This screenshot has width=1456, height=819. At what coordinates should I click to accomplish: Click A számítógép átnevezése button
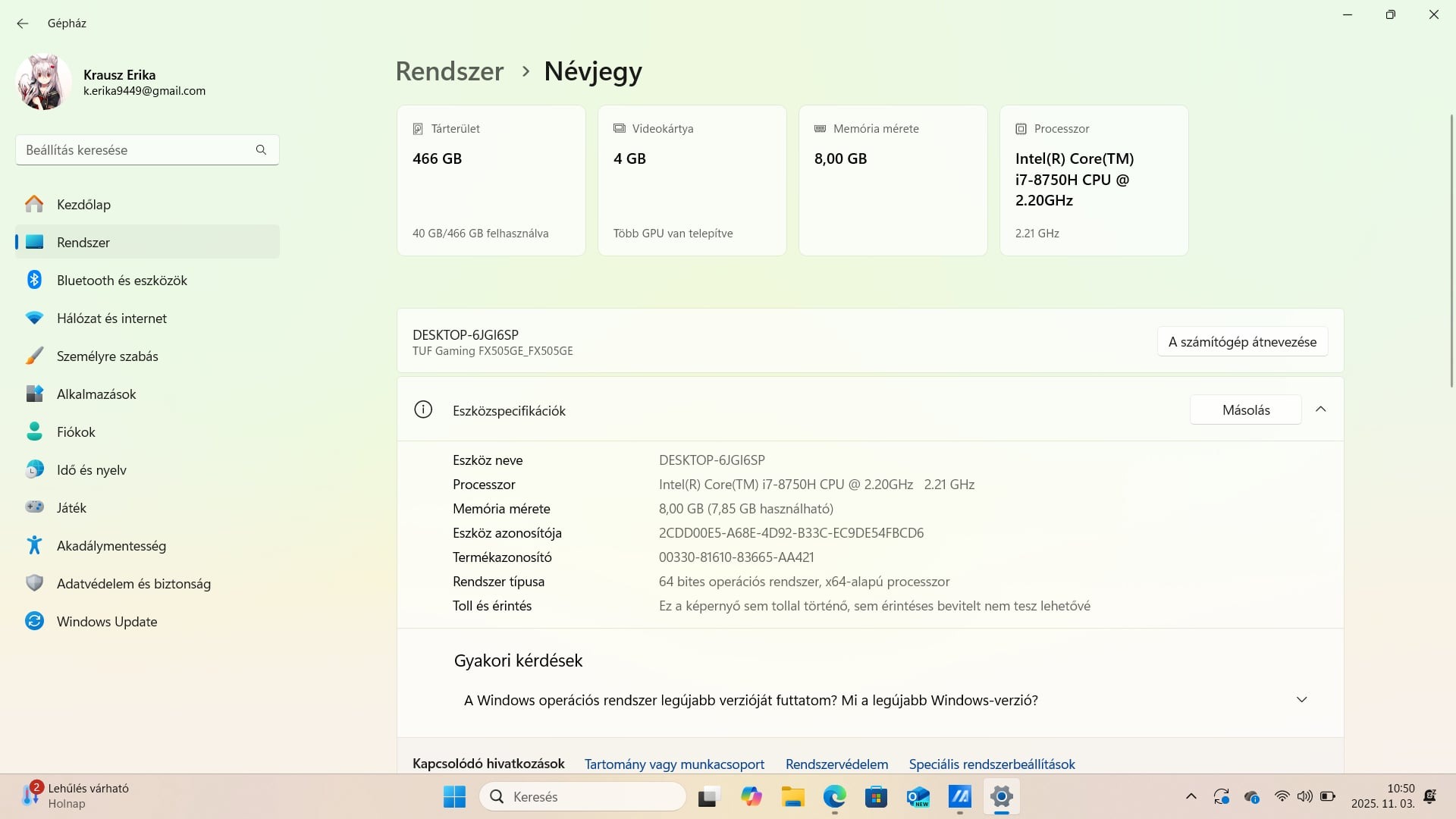1241,342
